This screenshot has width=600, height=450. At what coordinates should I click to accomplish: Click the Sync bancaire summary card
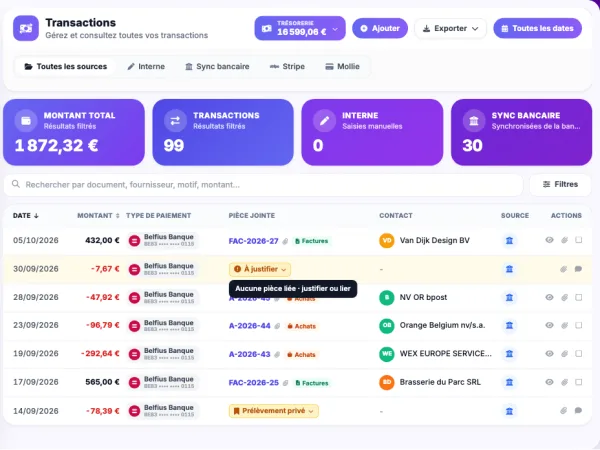tap(522, 132)
